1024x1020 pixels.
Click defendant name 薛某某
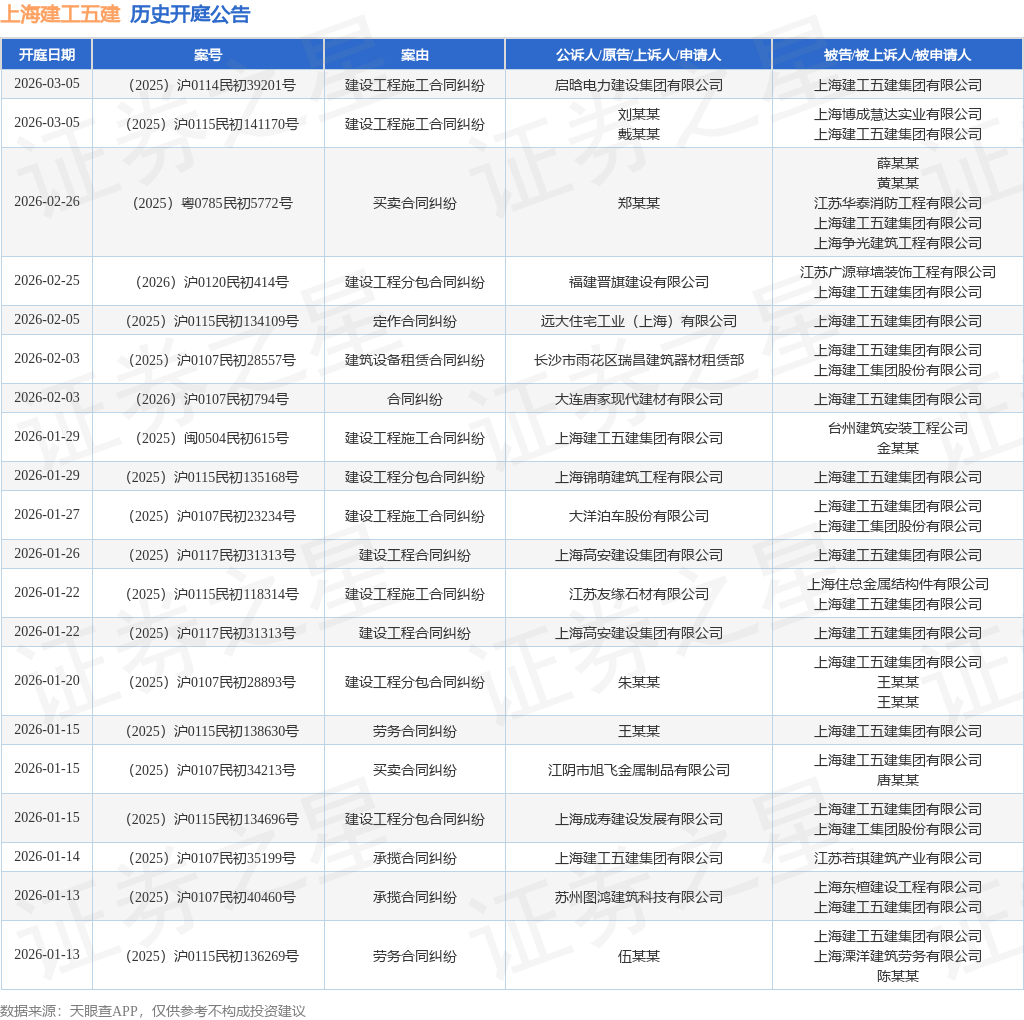897,163
